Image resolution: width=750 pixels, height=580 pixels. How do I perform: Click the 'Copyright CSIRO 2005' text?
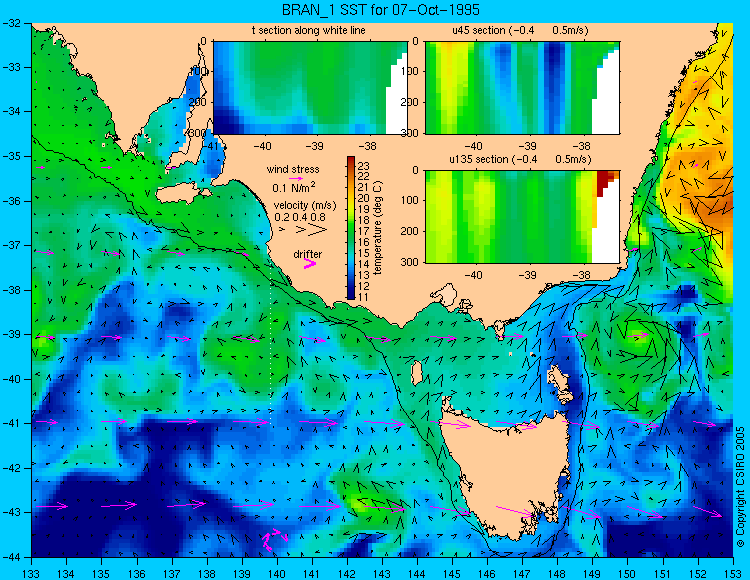point(740,487)
